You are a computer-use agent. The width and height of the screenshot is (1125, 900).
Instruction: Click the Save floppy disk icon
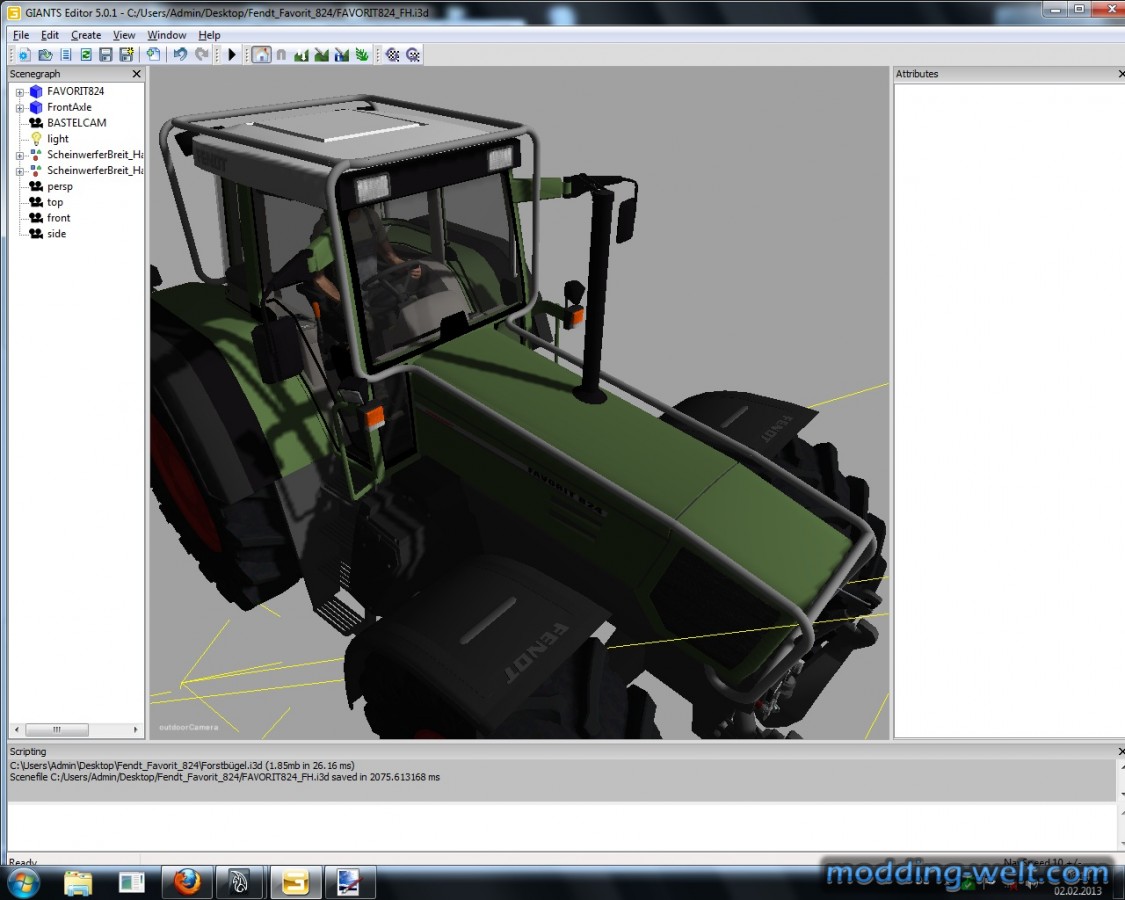(106, 55)
